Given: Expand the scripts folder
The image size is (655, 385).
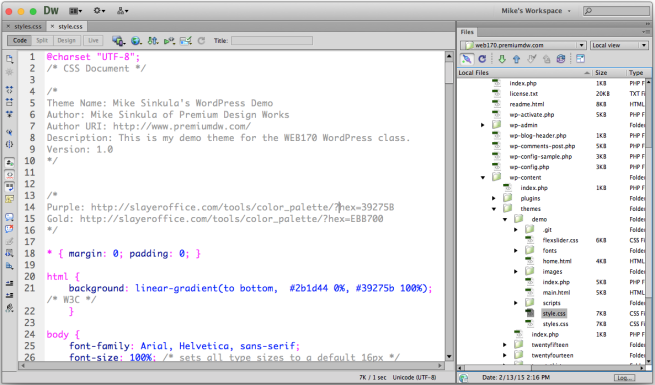Looking at the screenshot, I should (516, 303).
